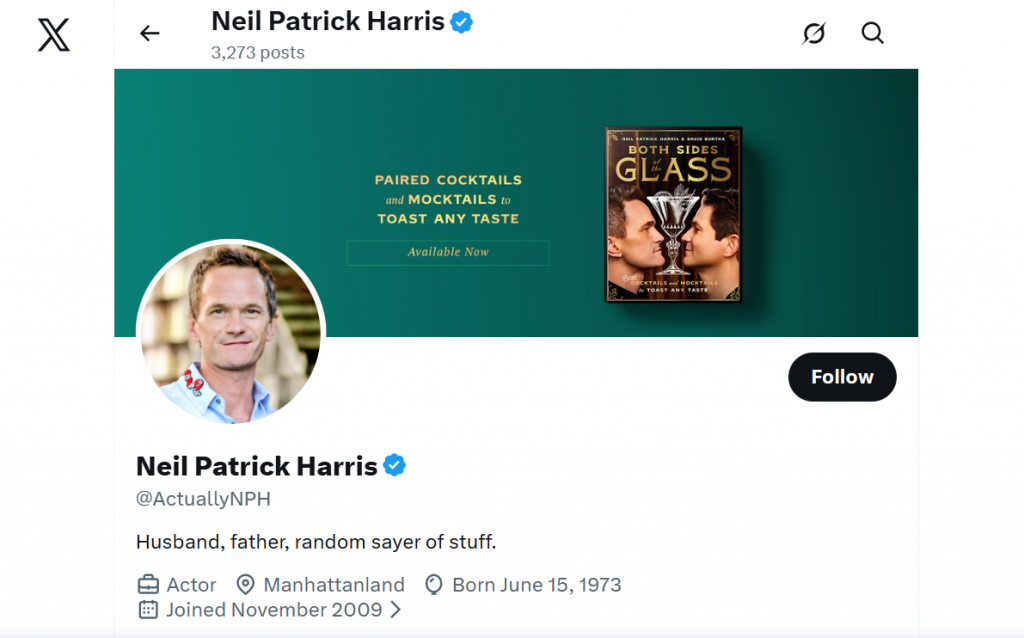Click the Follow button
1024x638 pixels.
[842, 377]
